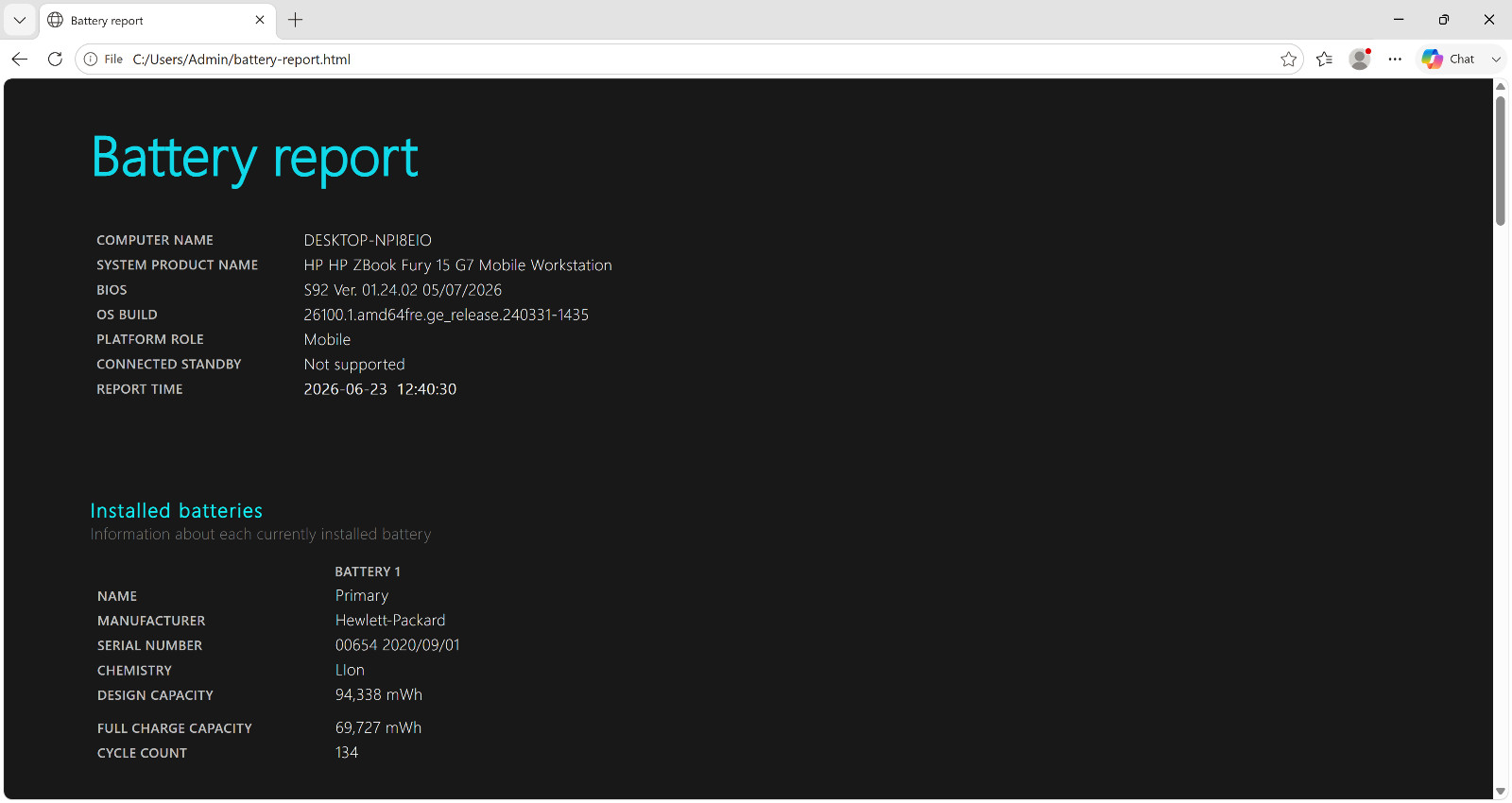The height and width of the screenshot is (803, 1512).
Task: Open the tab search chevron
Action: point(19,20)
